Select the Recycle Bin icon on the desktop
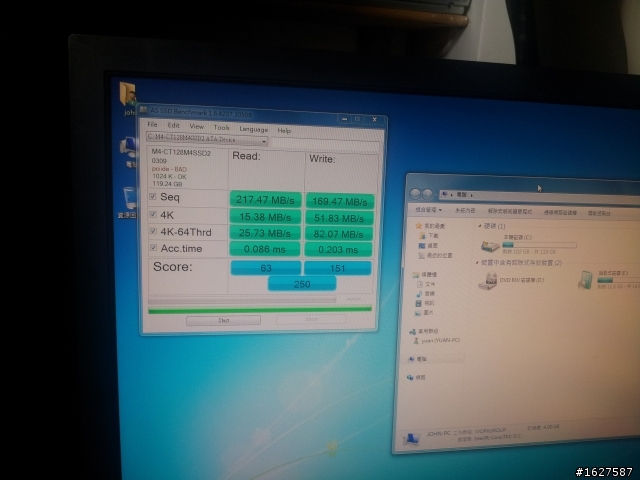The width and height of the screenshot is (640, 480). [129, 200]
